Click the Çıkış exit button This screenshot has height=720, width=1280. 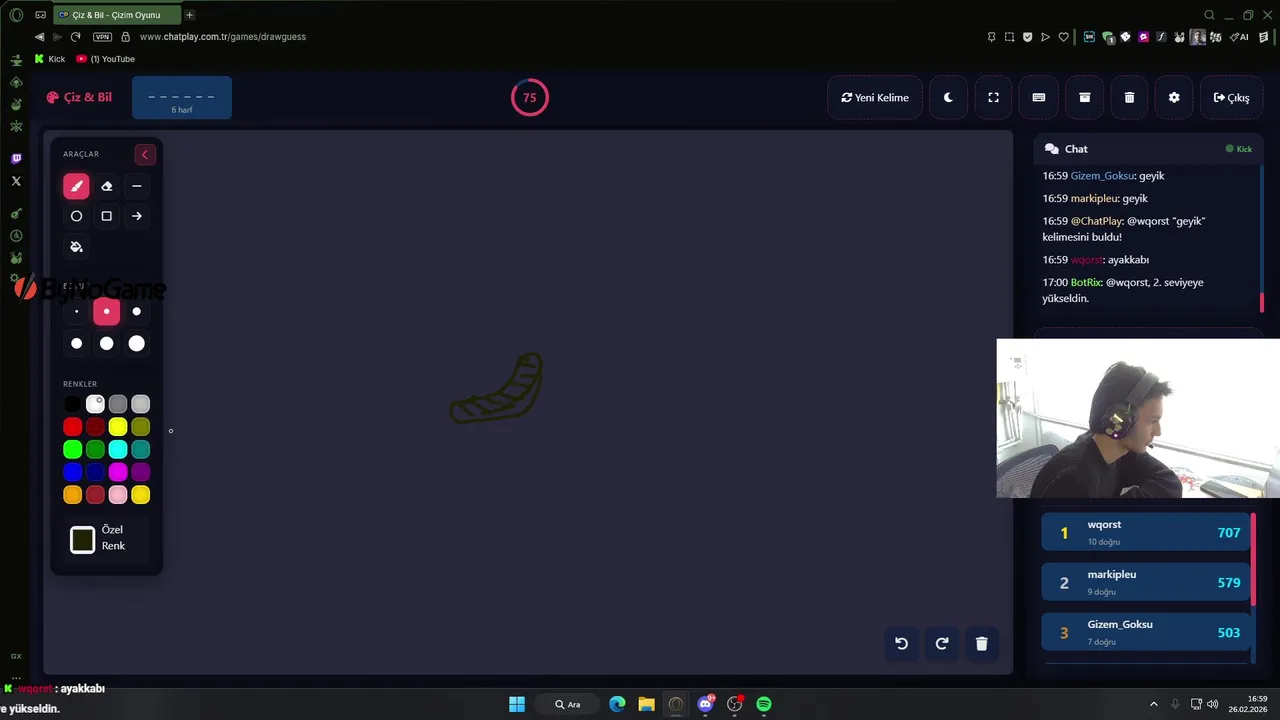[x=1231, y=98]
